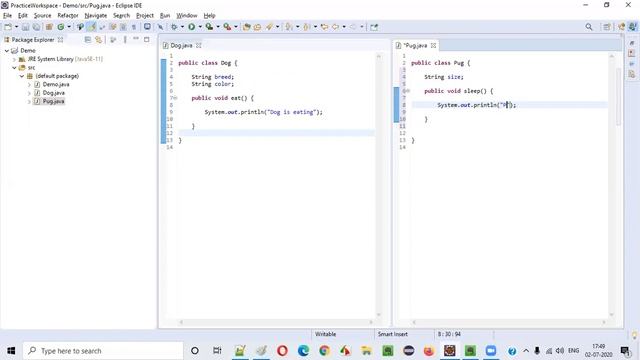The height and width of the screenshot is (360, 640).
Task: Click the Windows Start button
Action: tap(11, 351)
